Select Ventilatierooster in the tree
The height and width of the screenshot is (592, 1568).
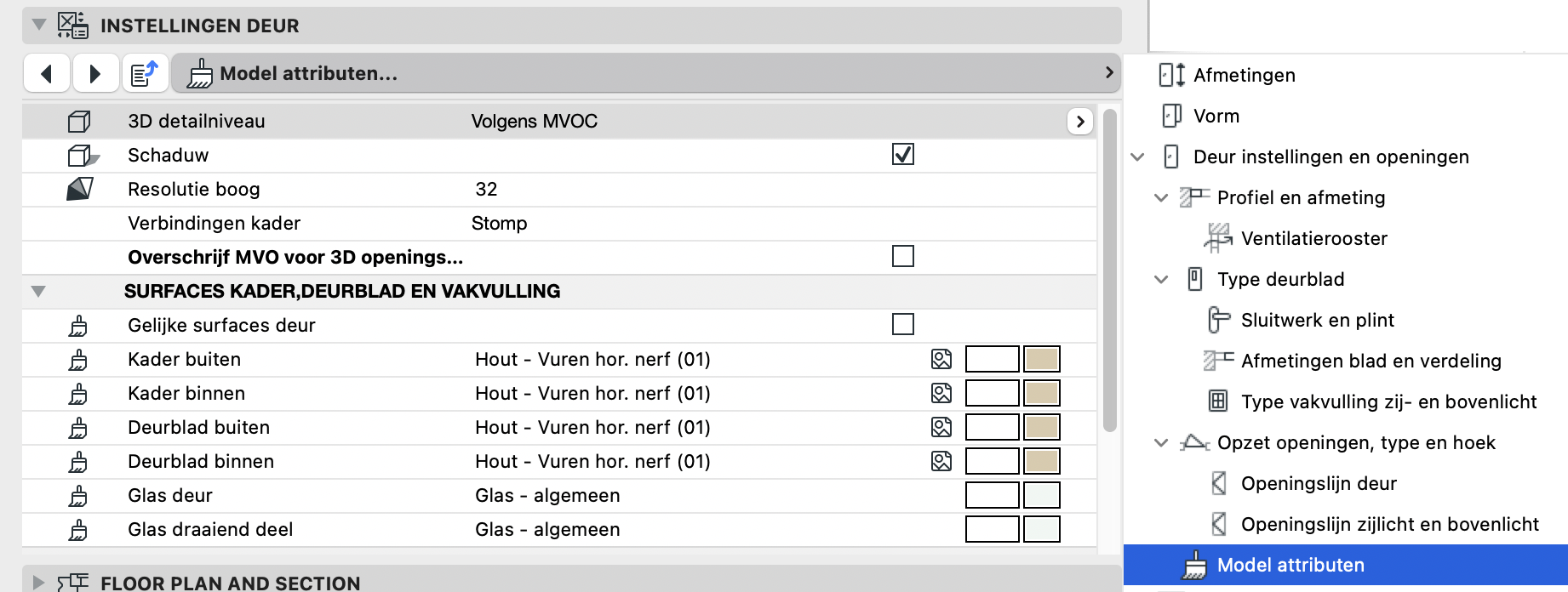tap(1313, 238)
